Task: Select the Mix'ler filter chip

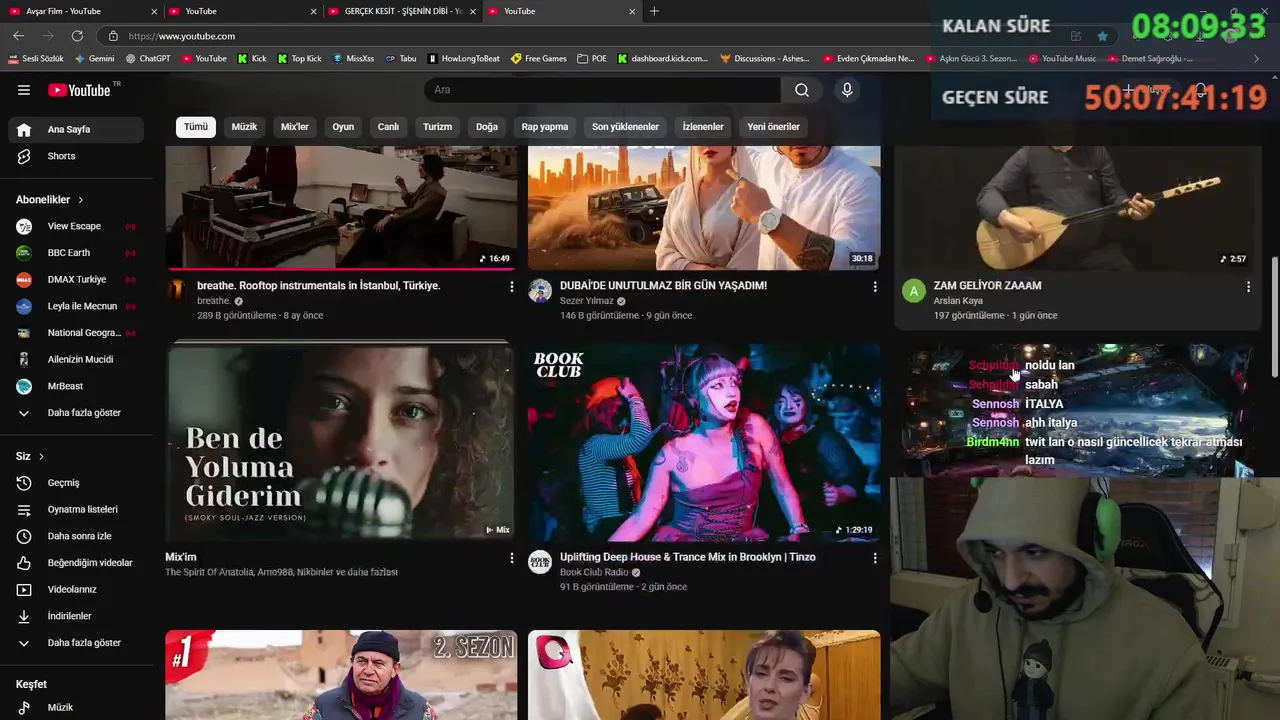Action: pyautogui.click(x=295, y=127)
